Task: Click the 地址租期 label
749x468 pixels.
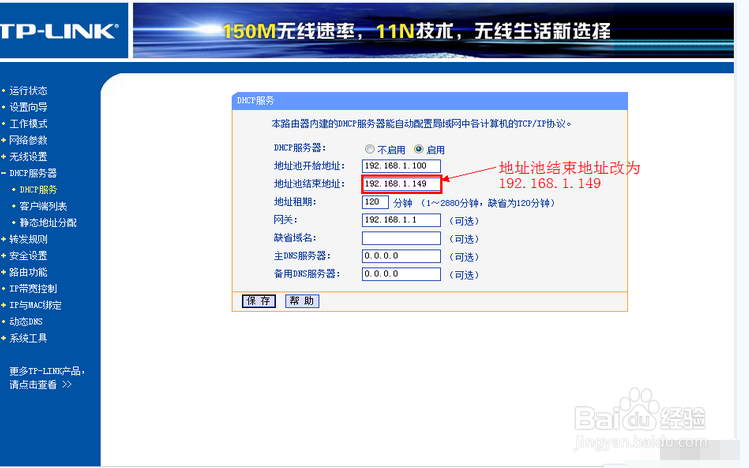Action: click(x=295, y=202)
